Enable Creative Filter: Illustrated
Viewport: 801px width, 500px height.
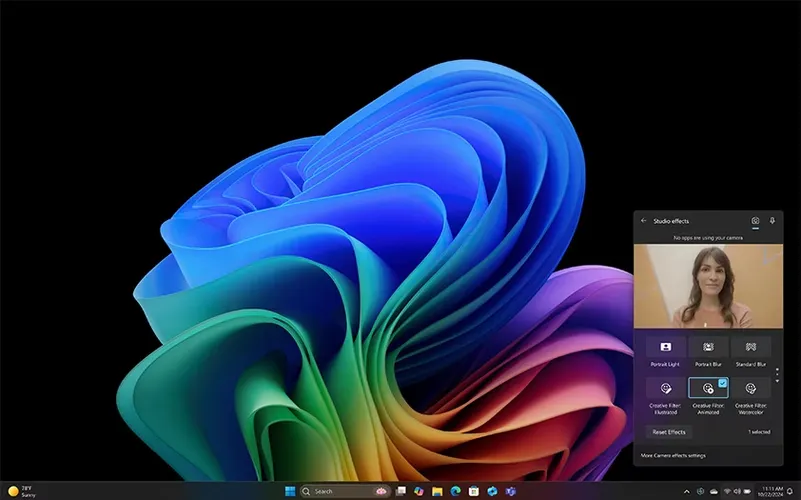(665, 388)
